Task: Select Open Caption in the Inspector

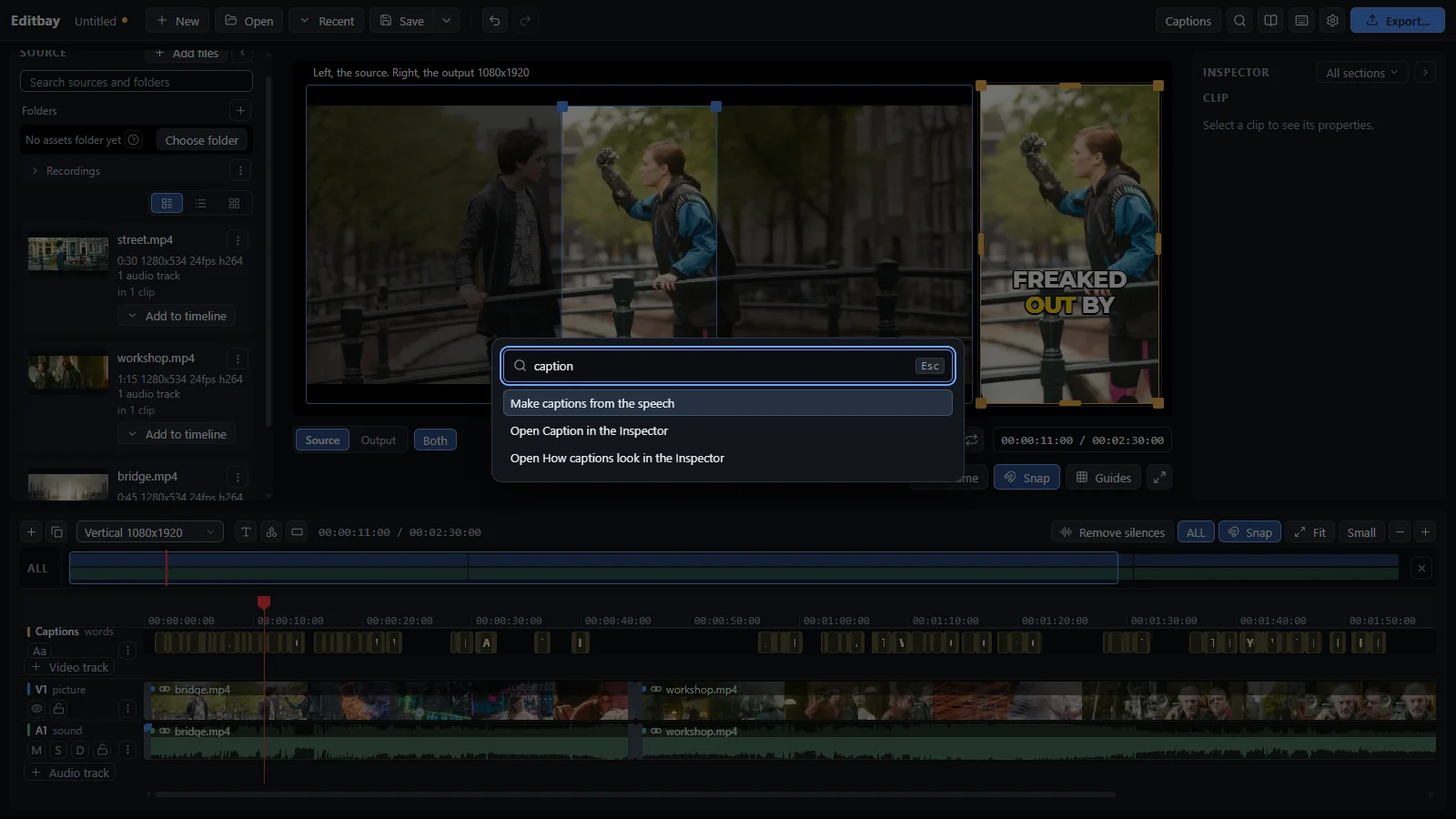Action: pos(727,430)
